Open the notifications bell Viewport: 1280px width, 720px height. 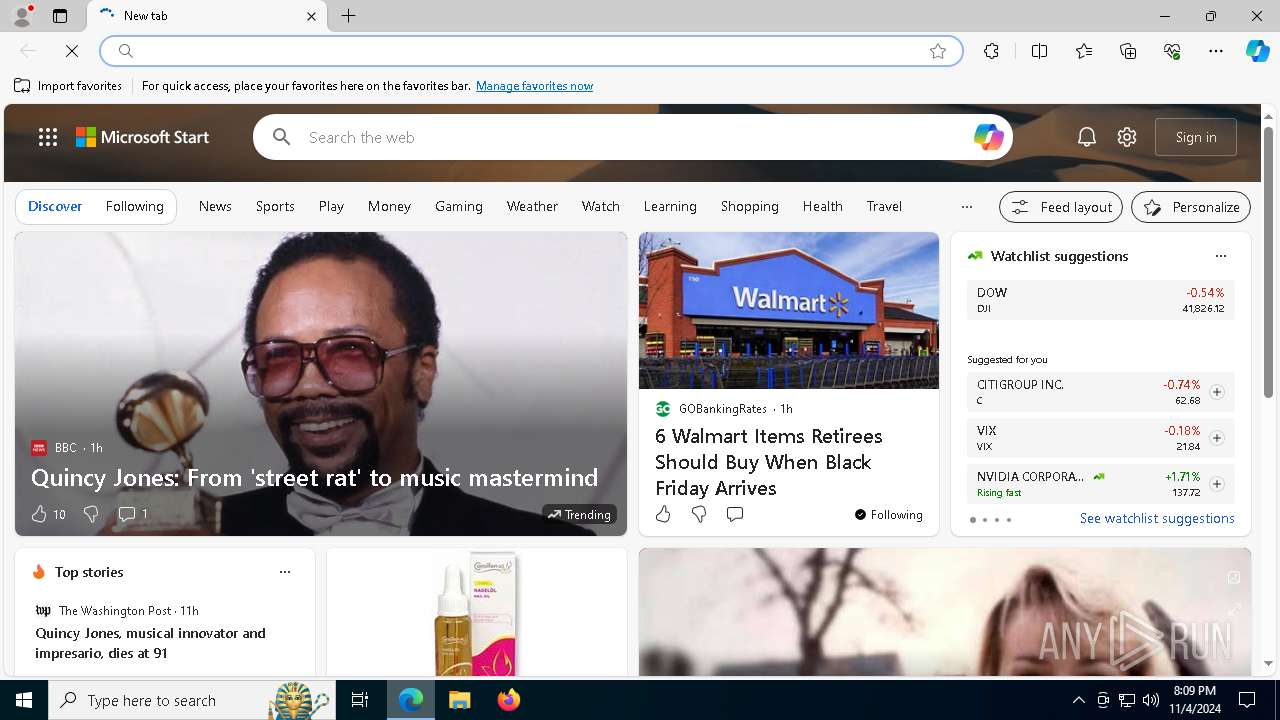click(x=1087, y=137)
